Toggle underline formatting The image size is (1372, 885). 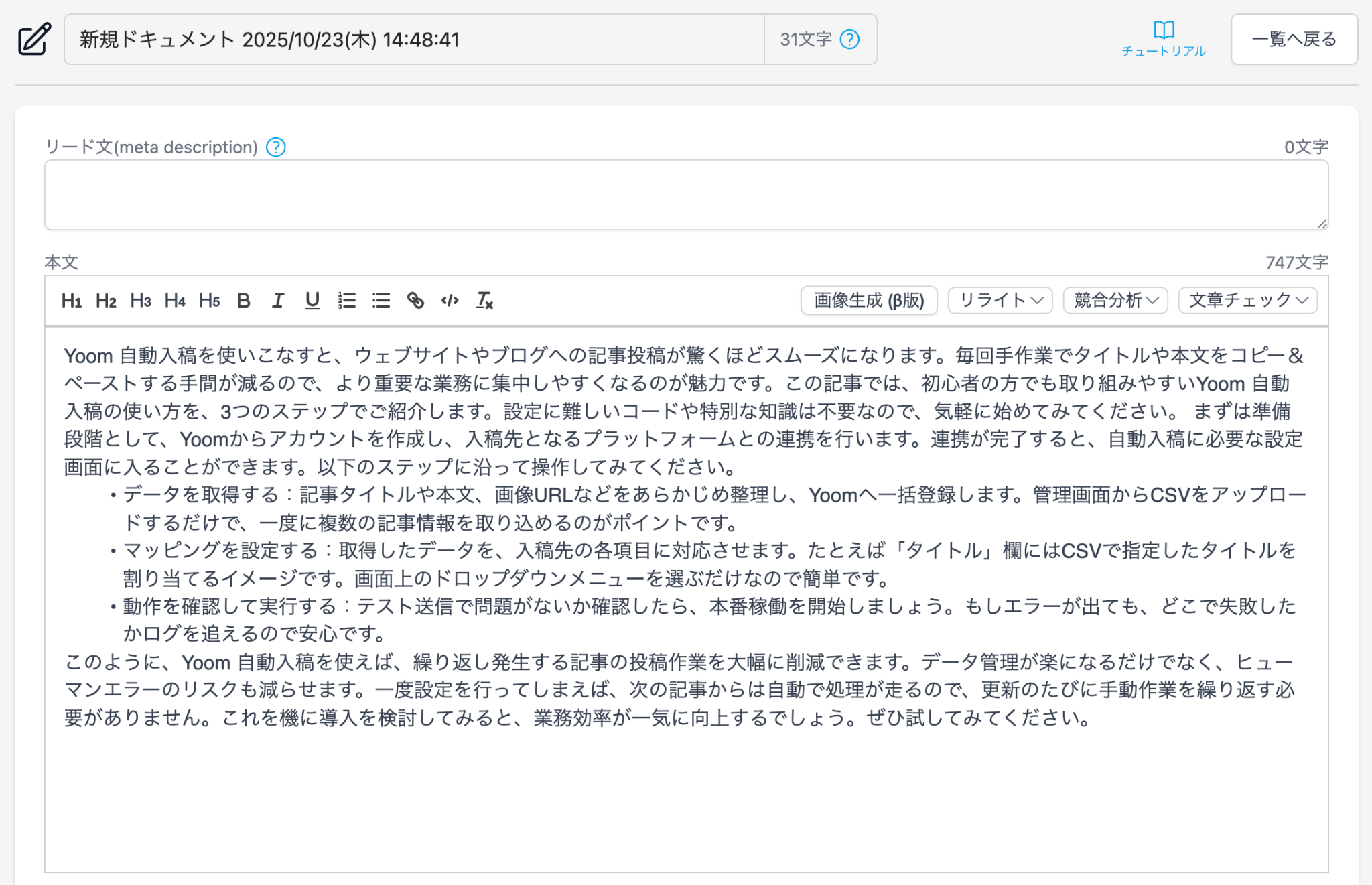pyautogui.click(x=312, y=301)
